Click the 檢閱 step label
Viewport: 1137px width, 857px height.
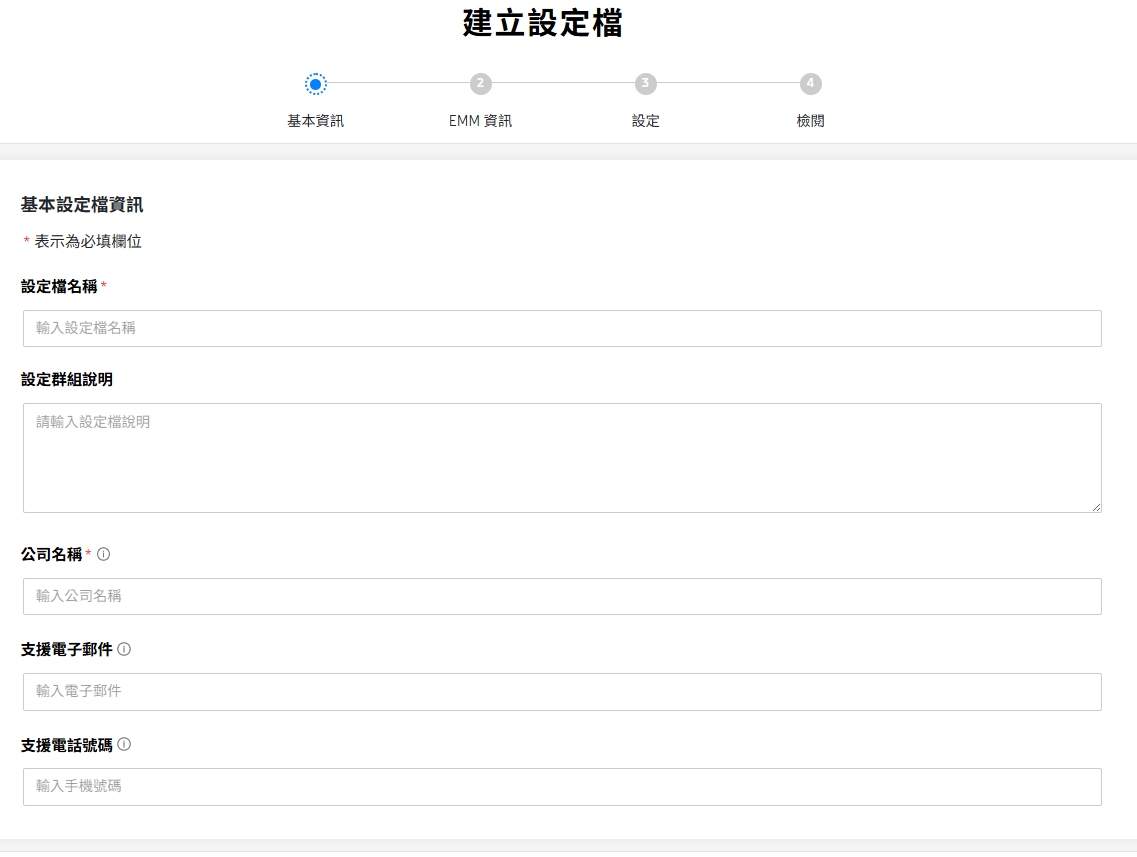pyautogui.click(x=811, y=121)
